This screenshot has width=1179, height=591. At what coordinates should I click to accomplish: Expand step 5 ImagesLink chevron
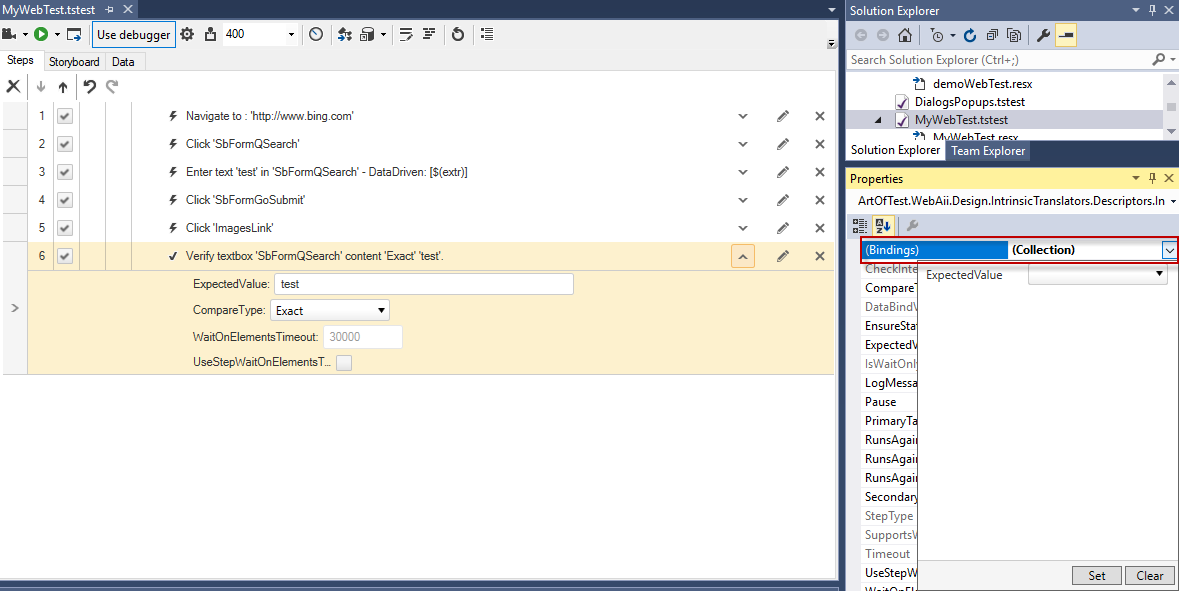point(743,229)
